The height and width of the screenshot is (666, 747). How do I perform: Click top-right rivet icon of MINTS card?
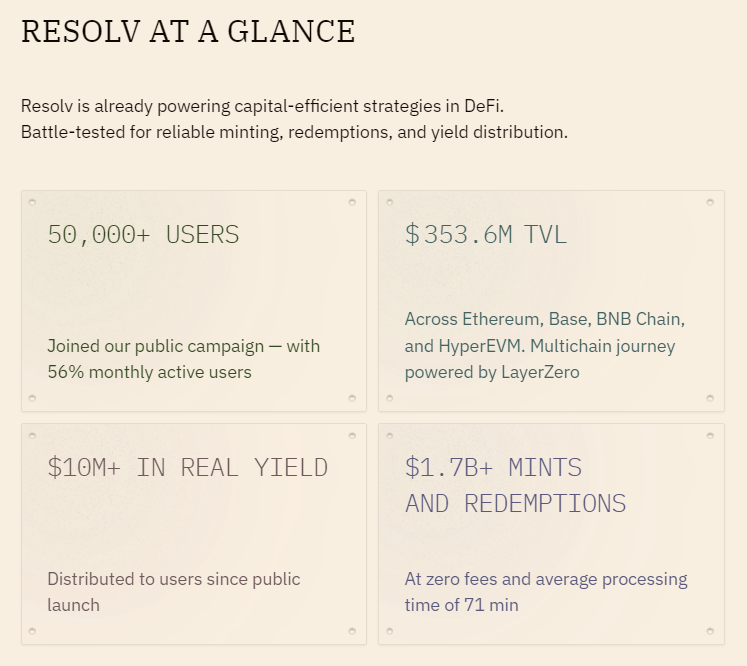(710, 435)
